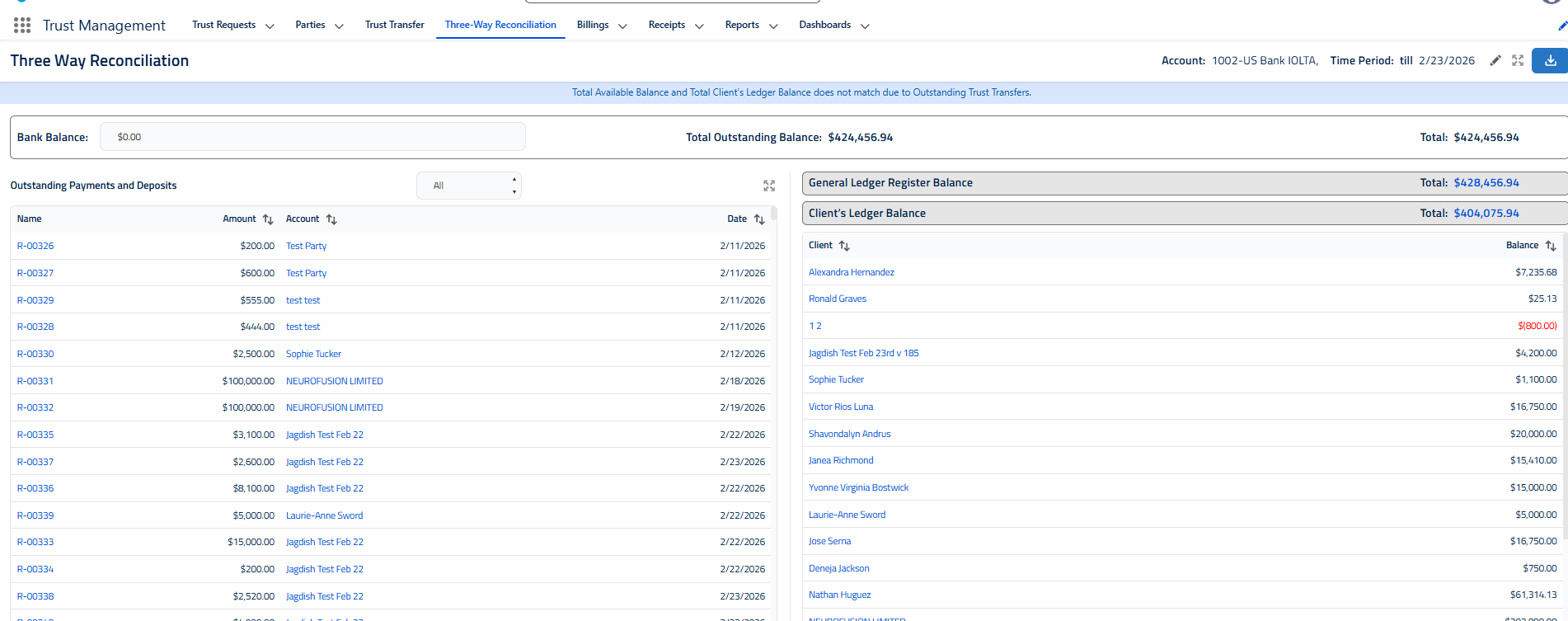Open the Trust Requests dropdown menu
The image size is (1568, 621).
(270, 26)
